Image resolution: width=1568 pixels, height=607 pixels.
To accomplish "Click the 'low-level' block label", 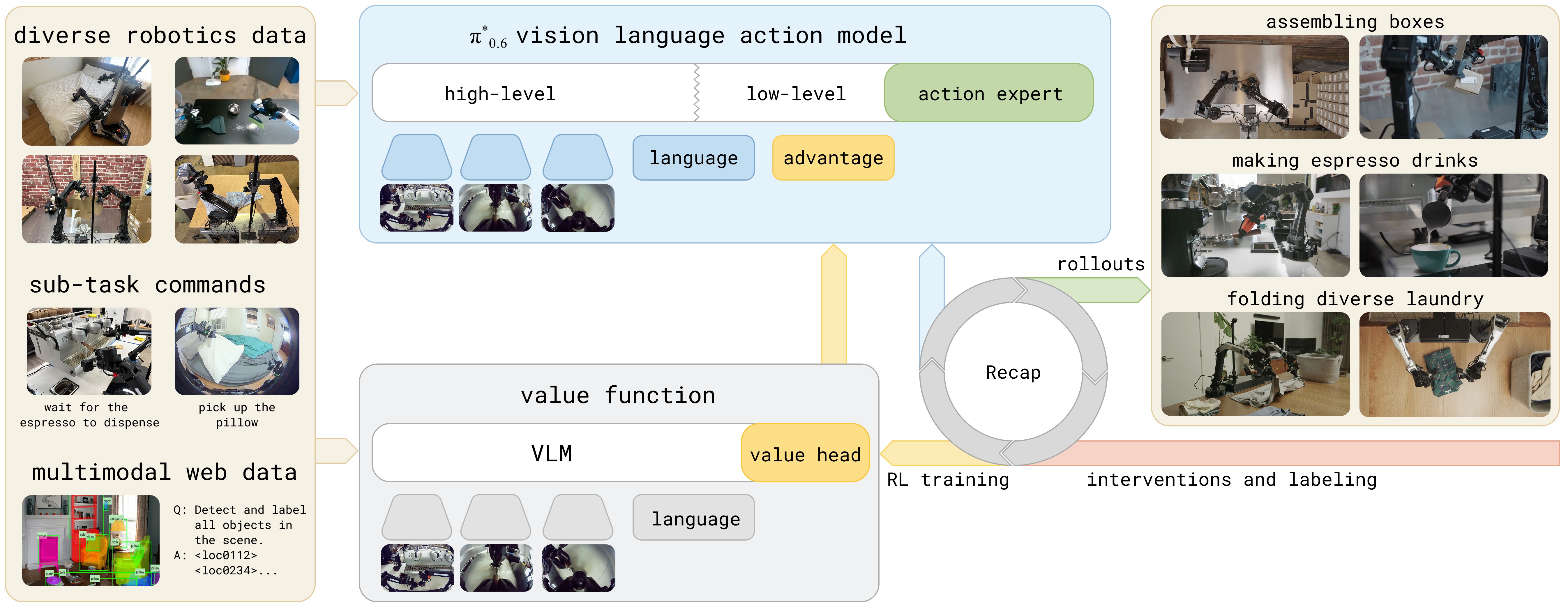I will (x=796, y=94).
